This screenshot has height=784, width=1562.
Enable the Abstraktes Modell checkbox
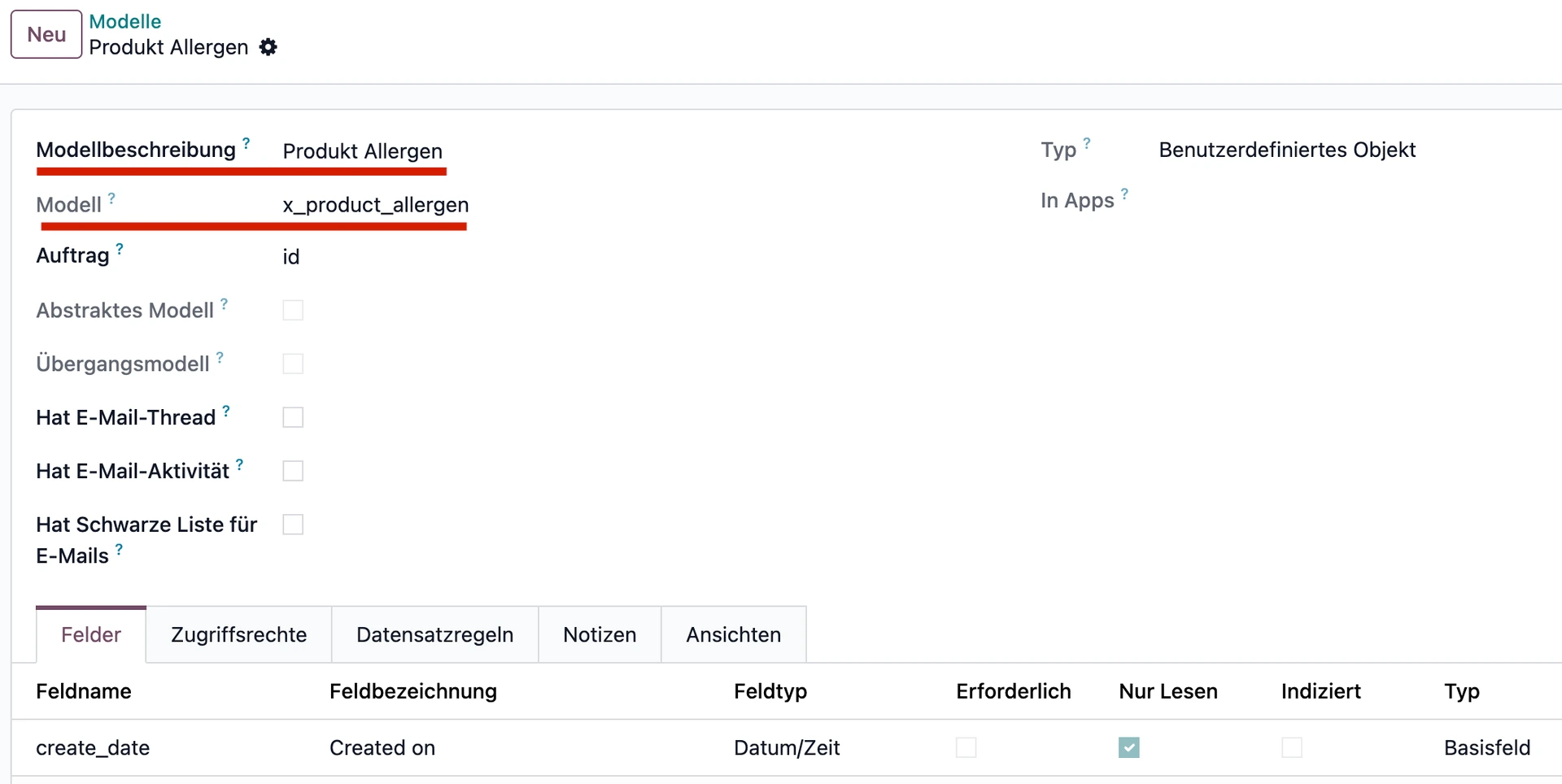pyautogui.click(x=293, y=310)
